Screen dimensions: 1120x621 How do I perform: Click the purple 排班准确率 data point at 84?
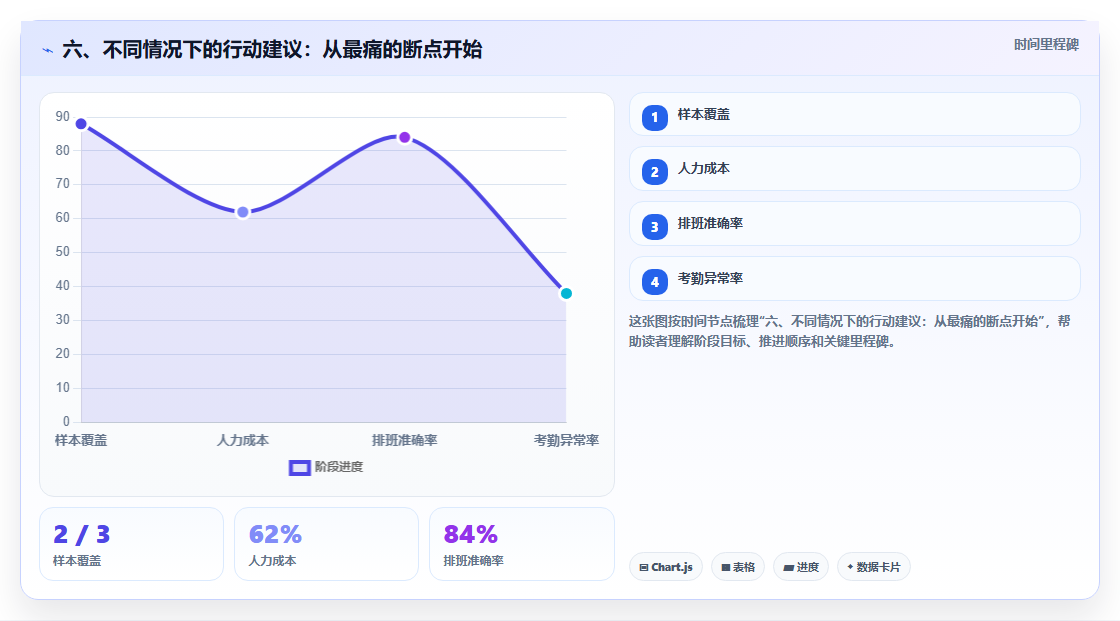click(x=404, y=137)
